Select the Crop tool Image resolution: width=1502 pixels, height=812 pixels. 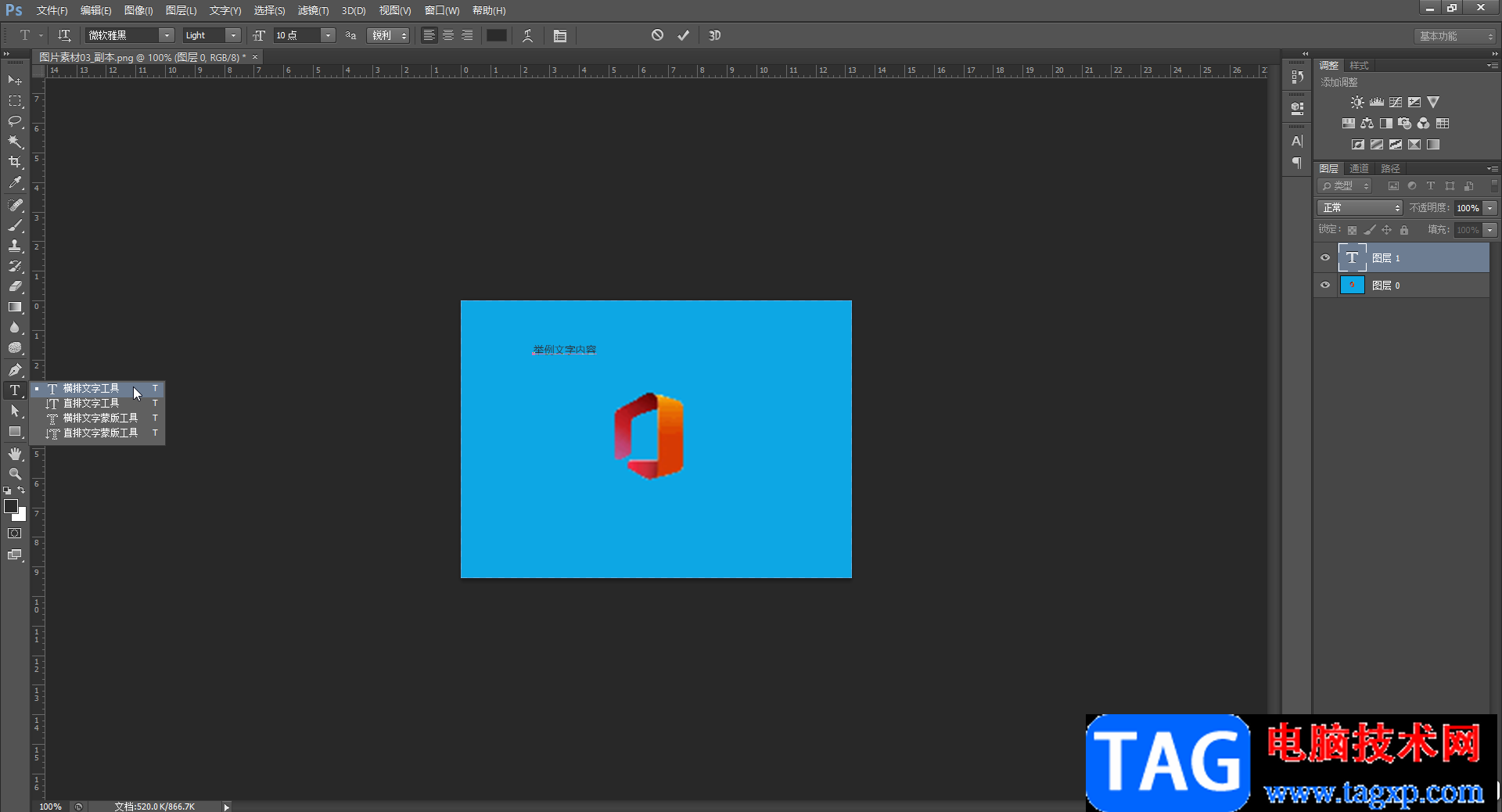[15, 162]
